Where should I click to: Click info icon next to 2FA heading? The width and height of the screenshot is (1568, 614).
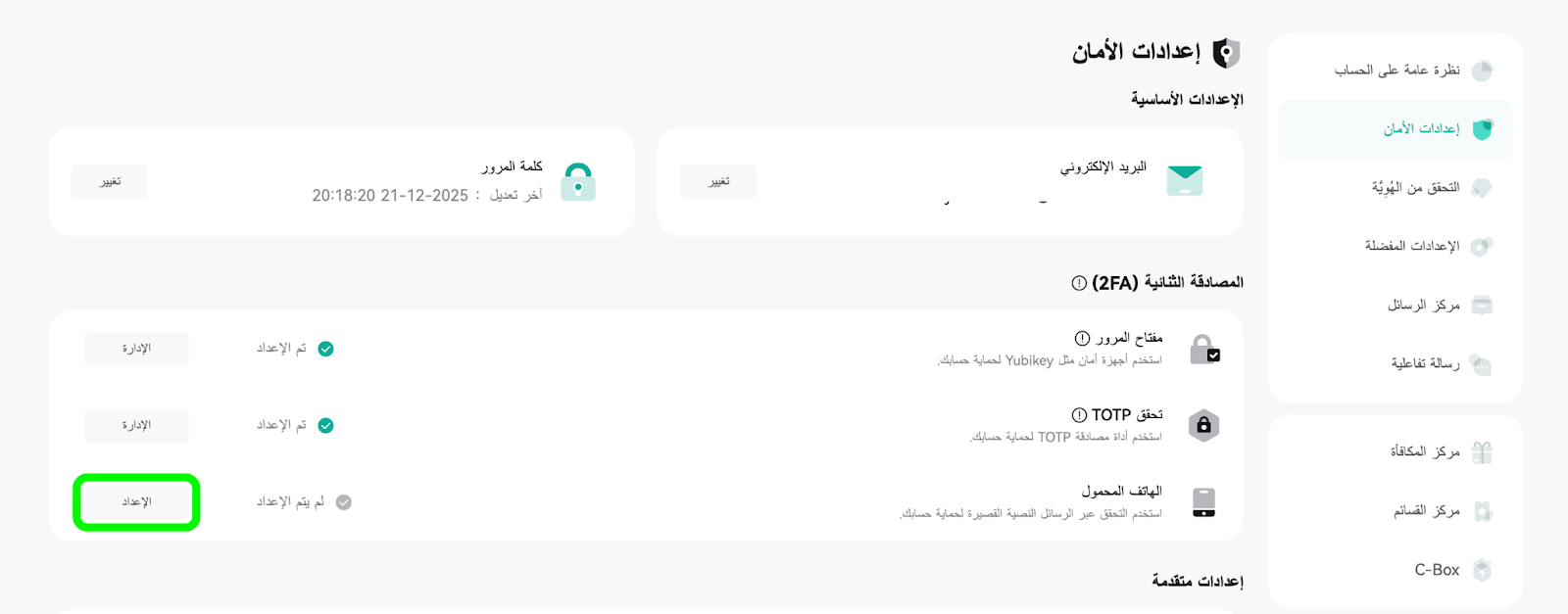(1079, 283)
